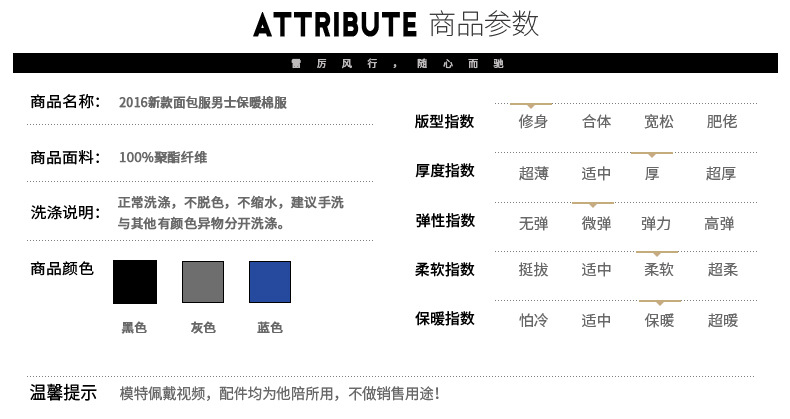
Task: Select the gray color swatch
Action: [203, 282]
